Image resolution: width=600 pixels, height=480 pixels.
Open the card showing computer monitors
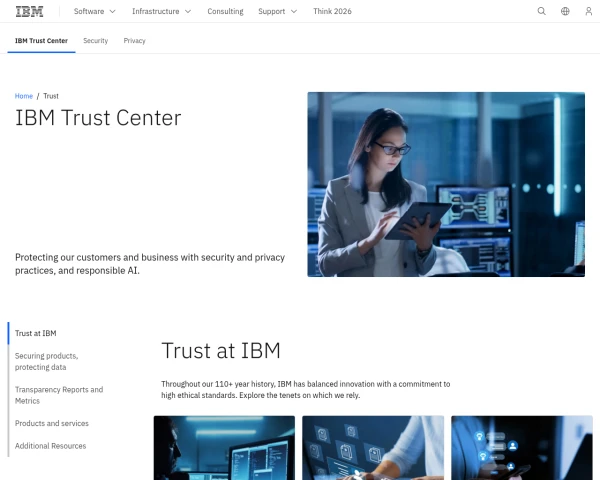(x=224, y=448)
